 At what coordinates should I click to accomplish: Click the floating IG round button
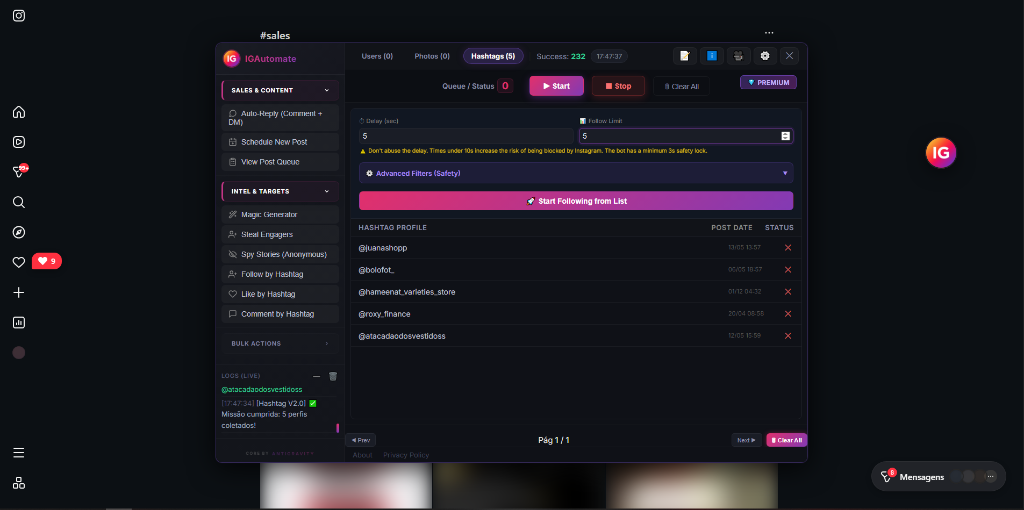click(941, 153)
